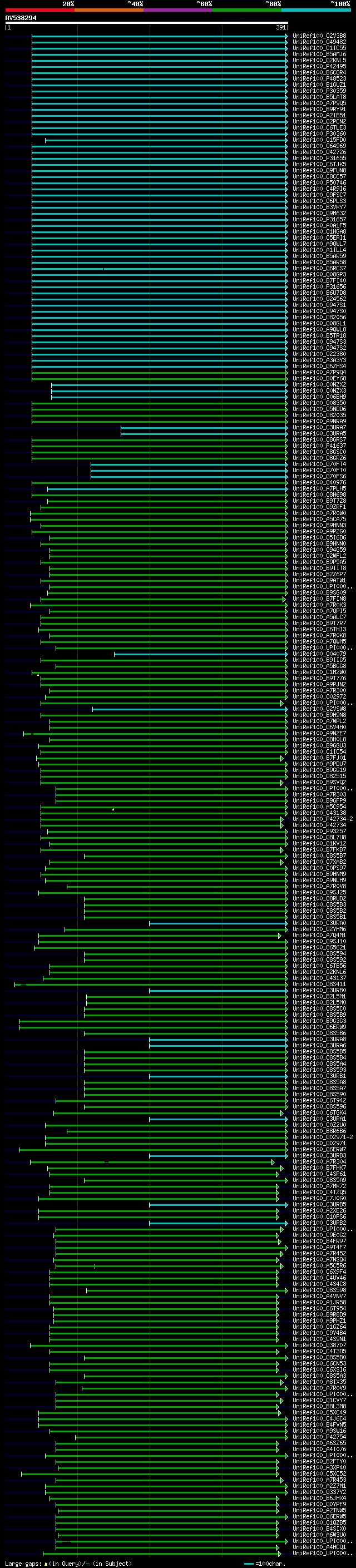The image size is (356, 1568).
Task: Select hit UniRef100_C6TJK5
Action: 319,164
